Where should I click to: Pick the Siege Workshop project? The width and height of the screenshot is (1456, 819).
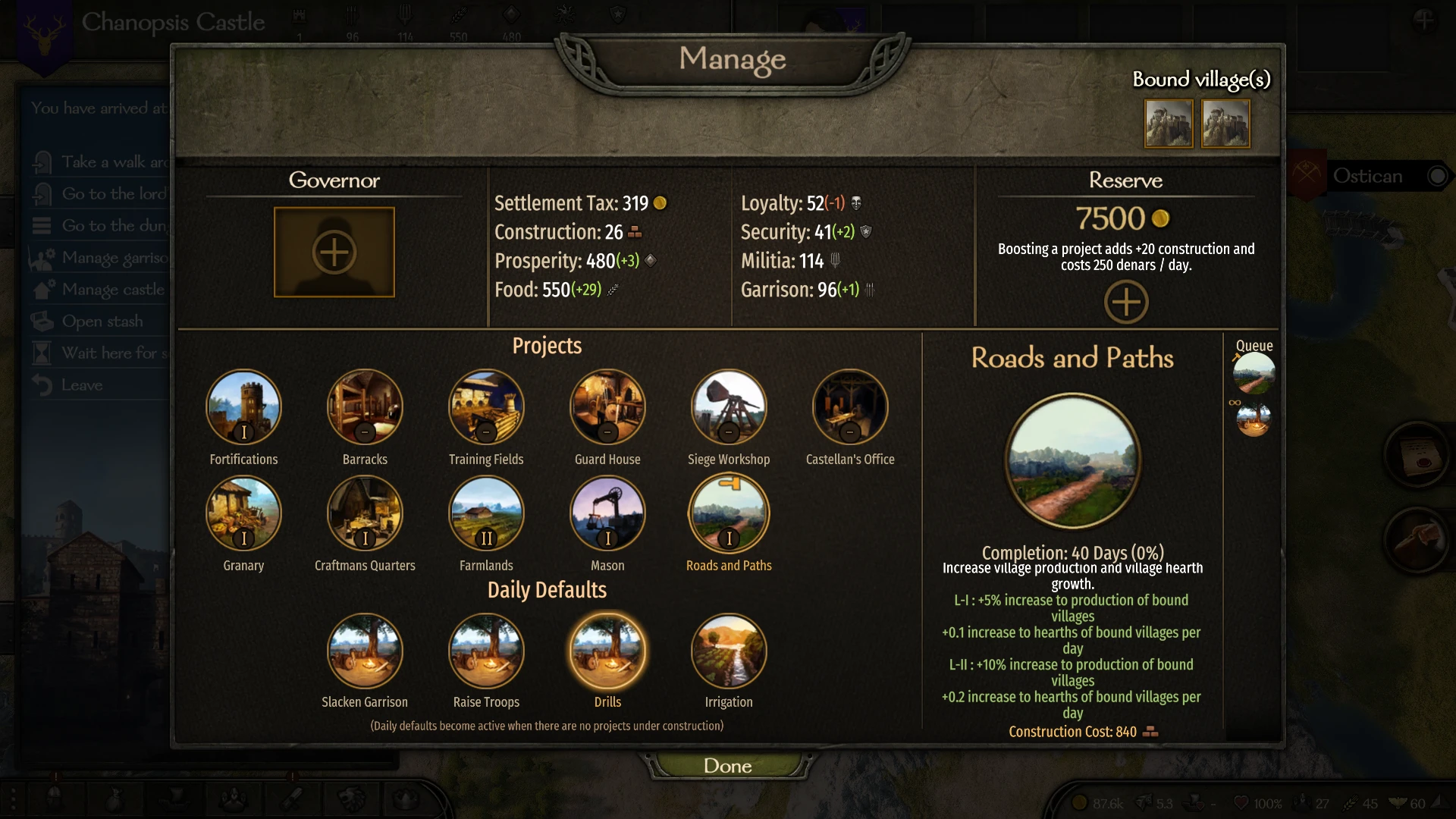(729, 407)
